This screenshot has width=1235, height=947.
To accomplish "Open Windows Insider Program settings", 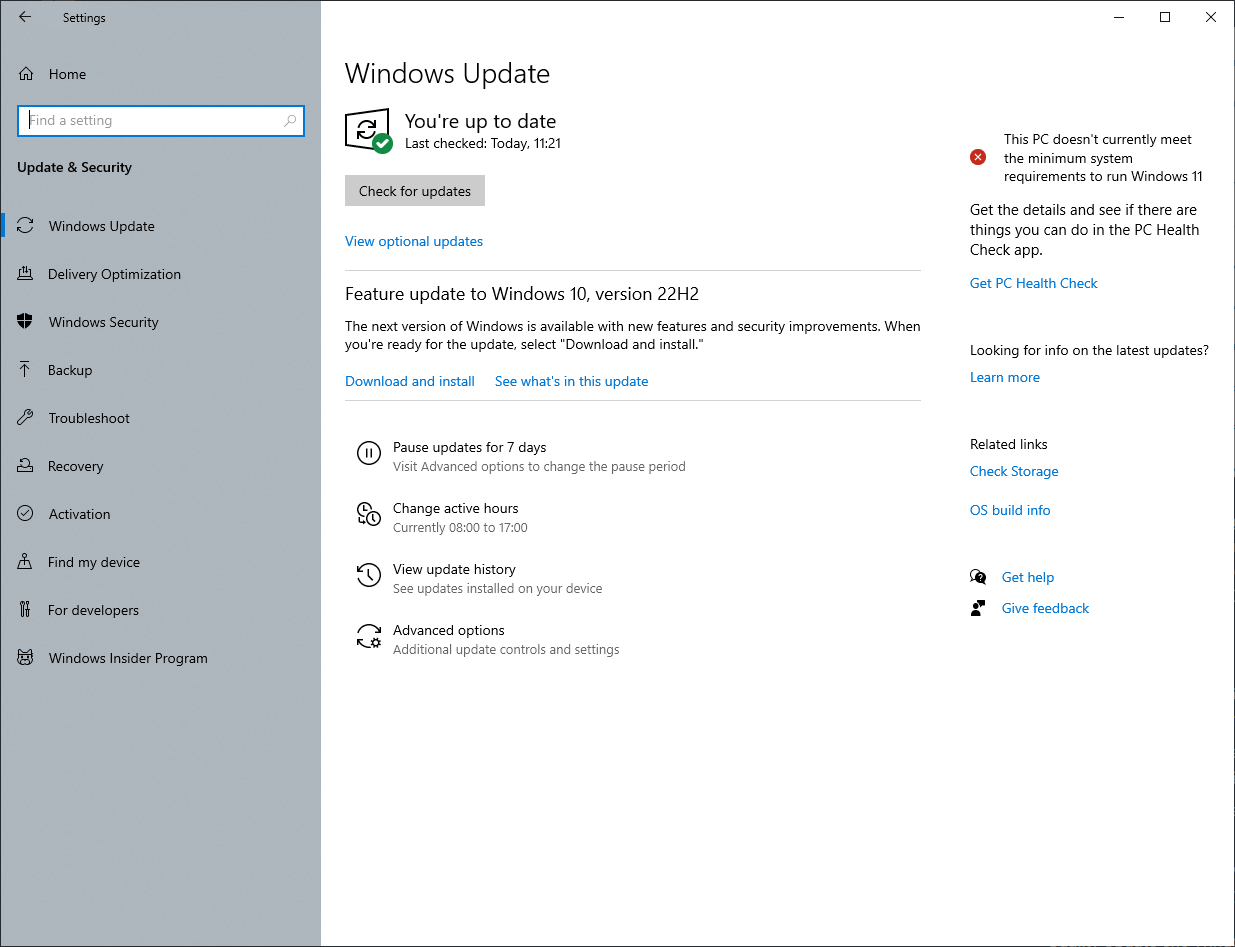I will coord(160,658).
